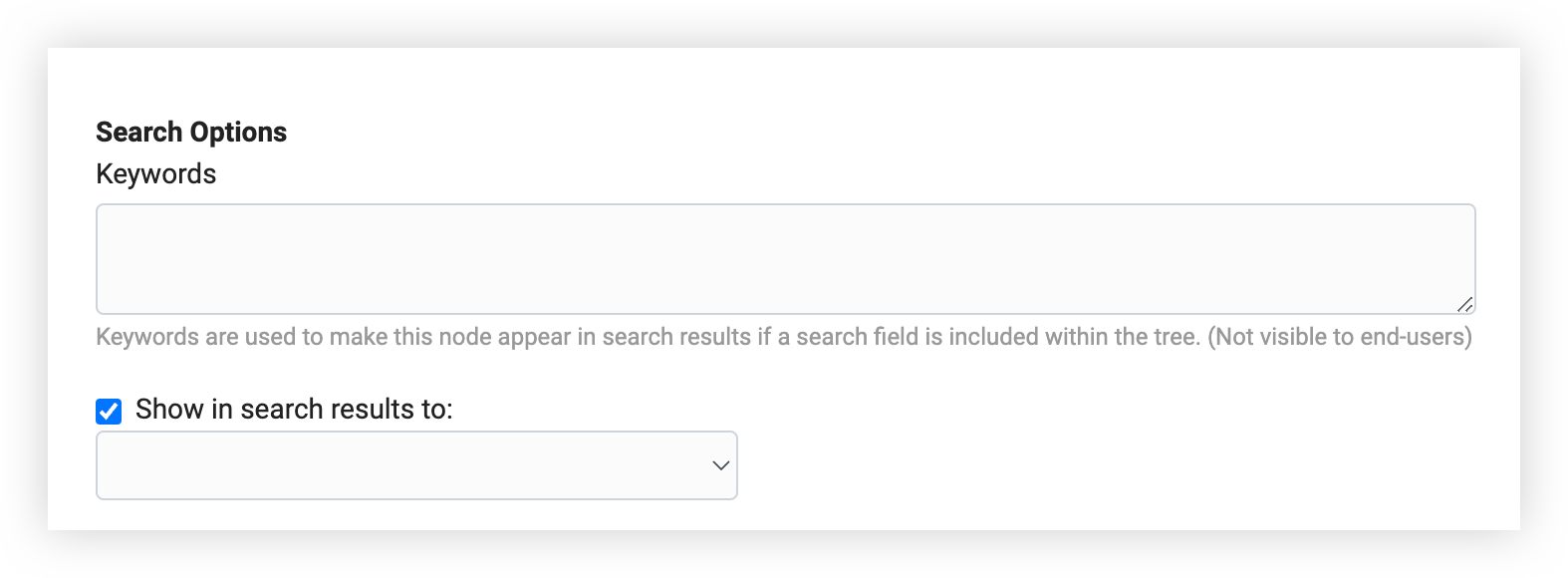Select the Show in search results option
This screenshot has height=578, width=1568.
(109, 411)
